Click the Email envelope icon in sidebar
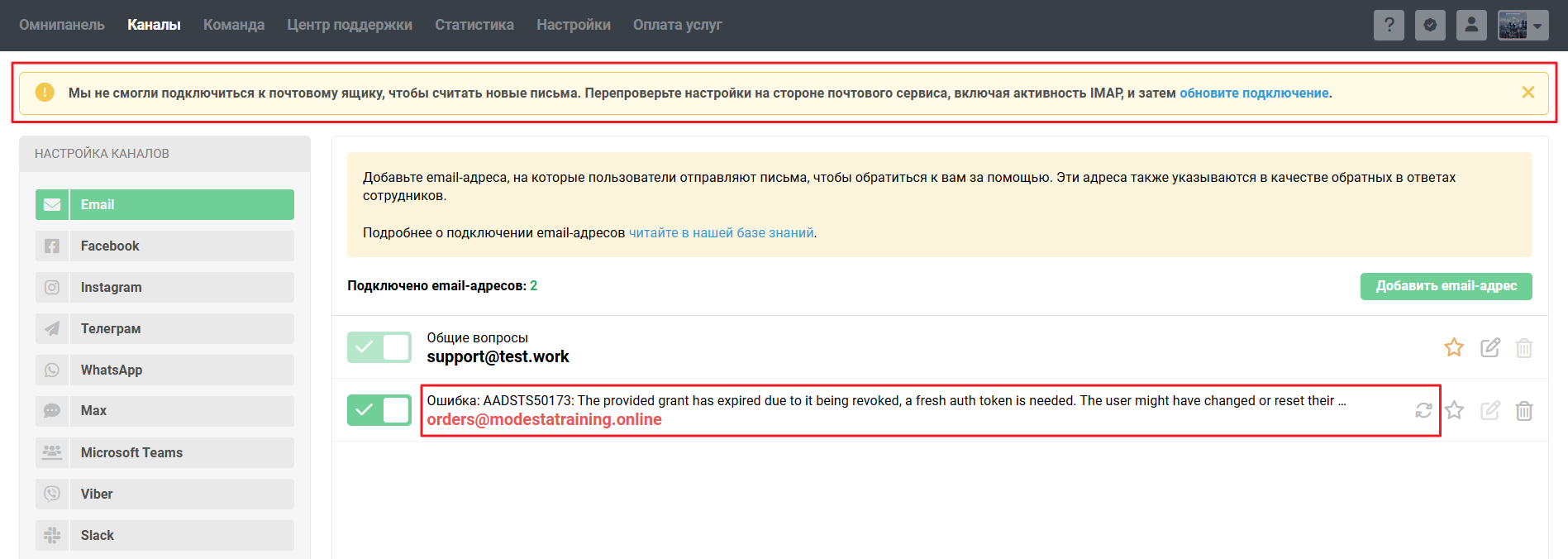 click(52, 204)
